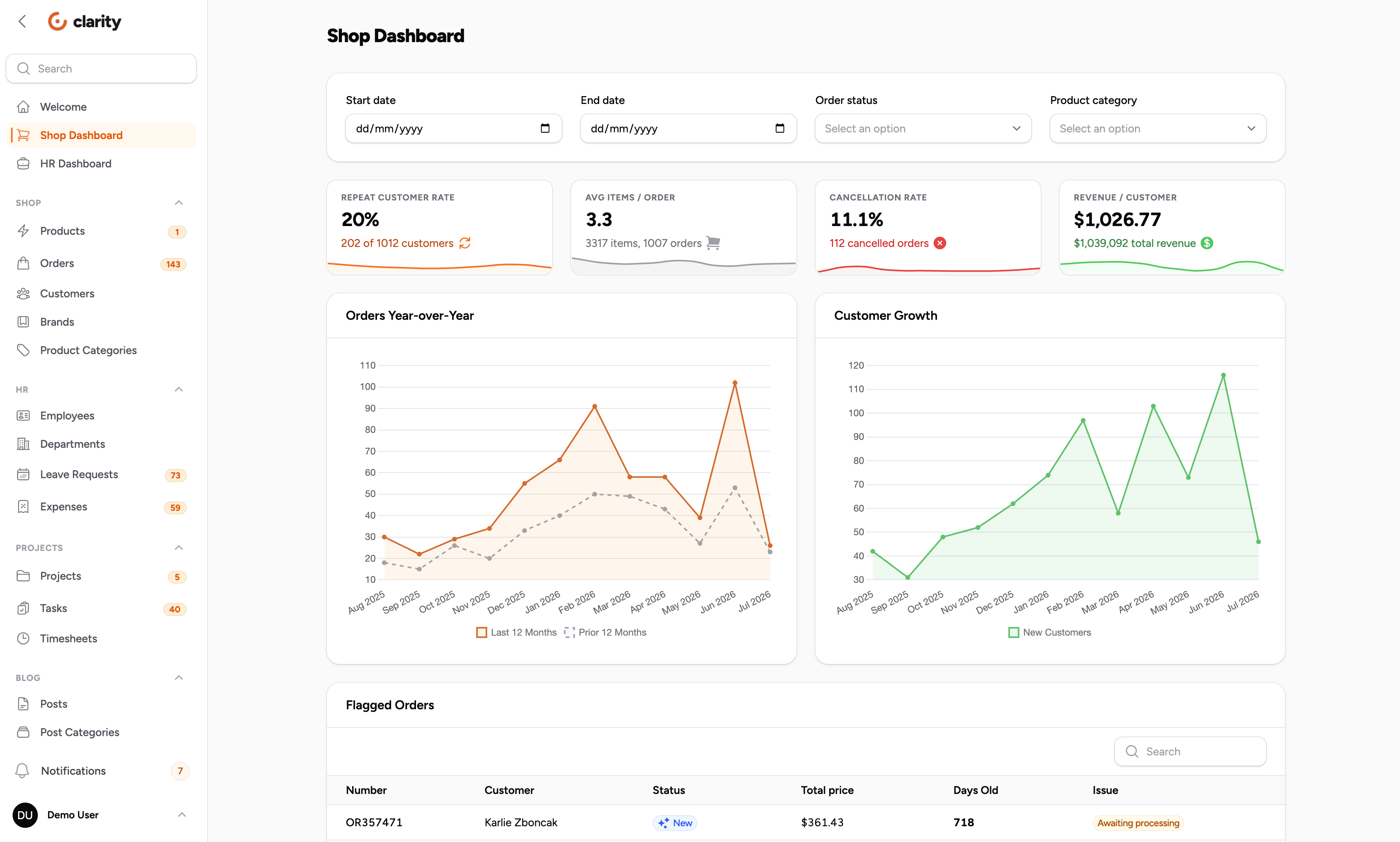
Task: Click the Post Categories icon
Action: click(x=23, y=732)
